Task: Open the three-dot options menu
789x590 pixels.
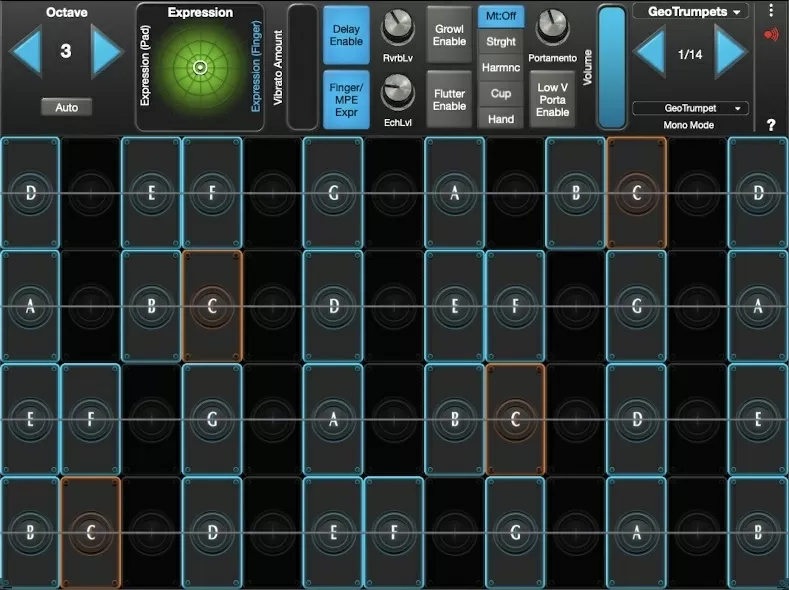Action: pos(771,11)
